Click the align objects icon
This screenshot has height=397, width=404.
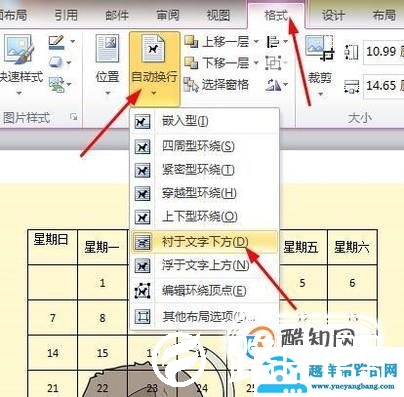click(x=273, y=42)
